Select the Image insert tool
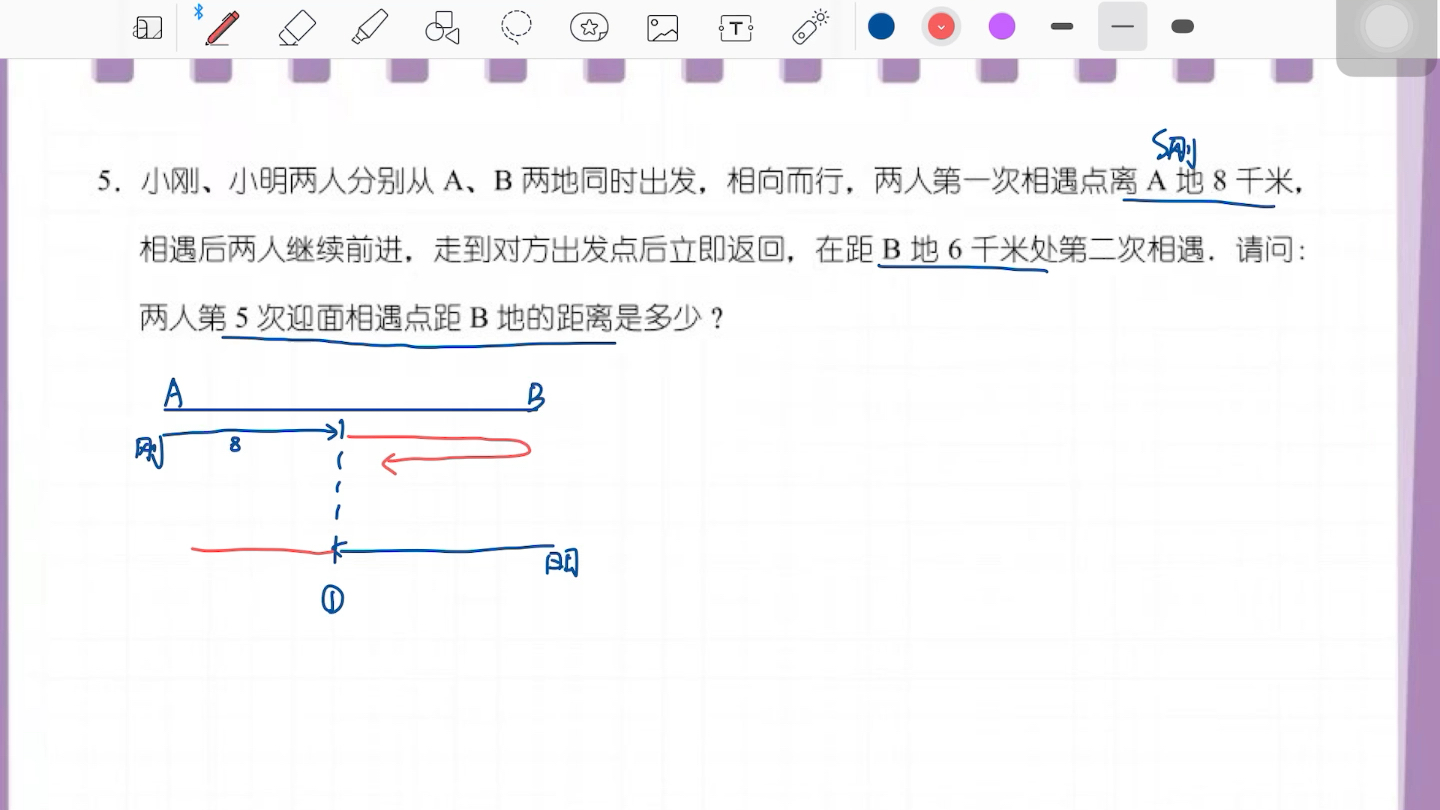The image size is (1440, 810). (x=662, y=28)
